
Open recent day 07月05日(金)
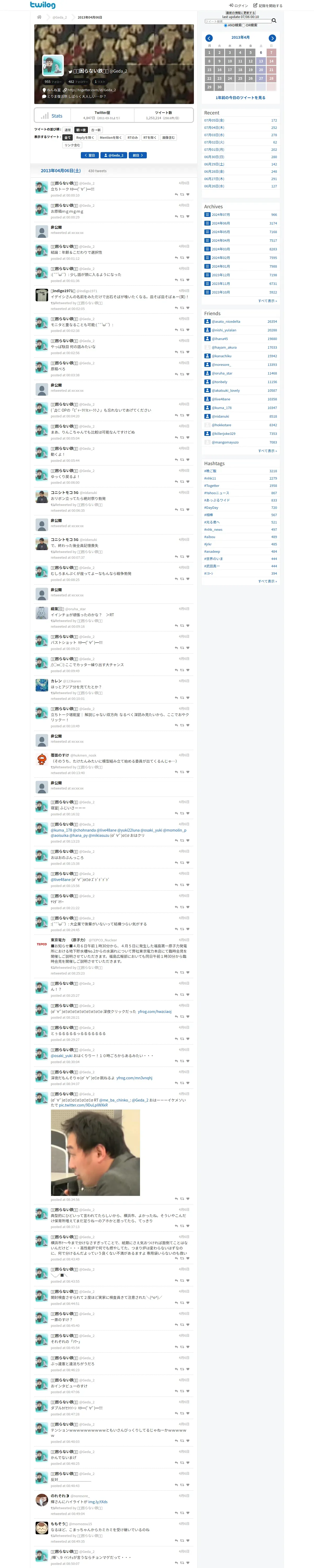tap(214, 120)
